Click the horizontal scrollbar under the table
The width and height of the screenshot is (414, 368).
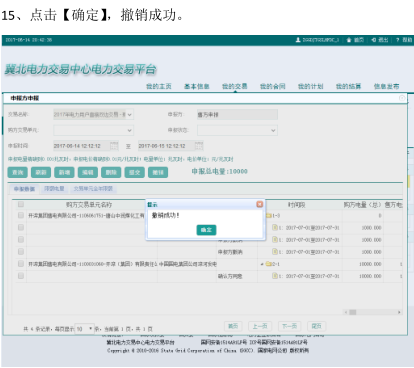pos(372,312)
